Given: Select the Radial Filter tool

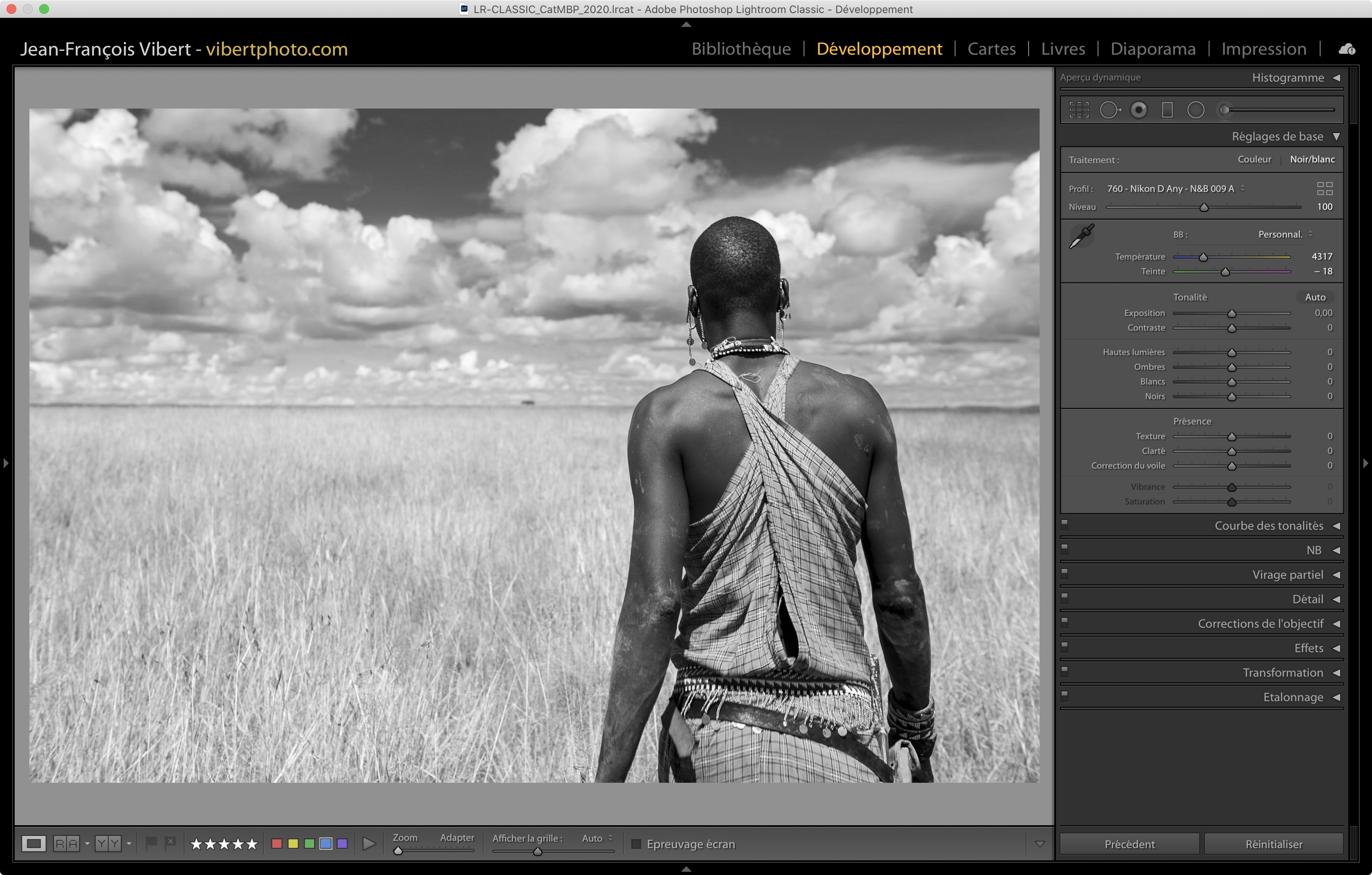Looking at the screenshot, I should coord(1195,110).
